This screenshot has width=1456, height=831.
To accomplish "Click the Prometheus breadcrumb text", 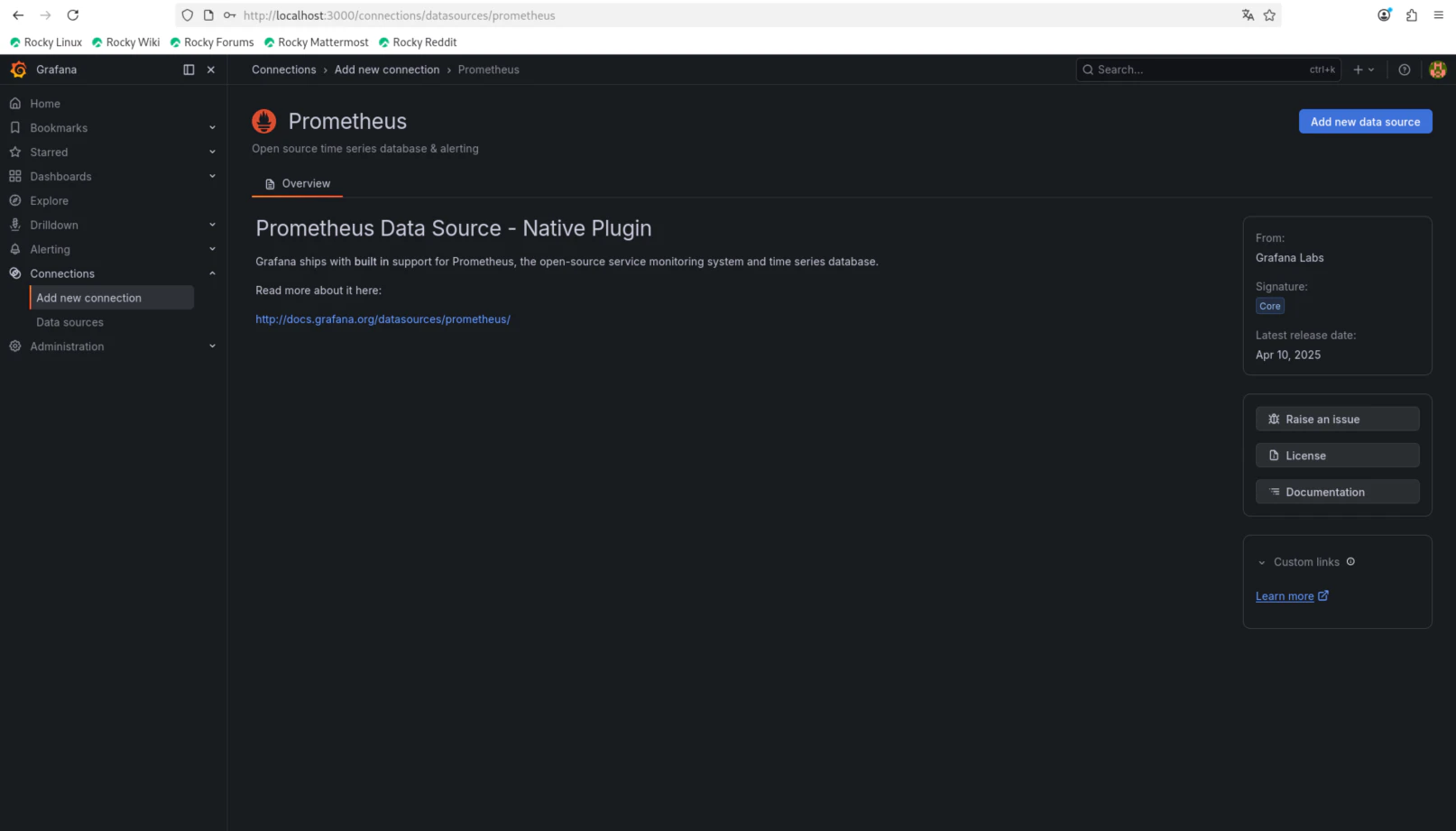I will (488, 69).
